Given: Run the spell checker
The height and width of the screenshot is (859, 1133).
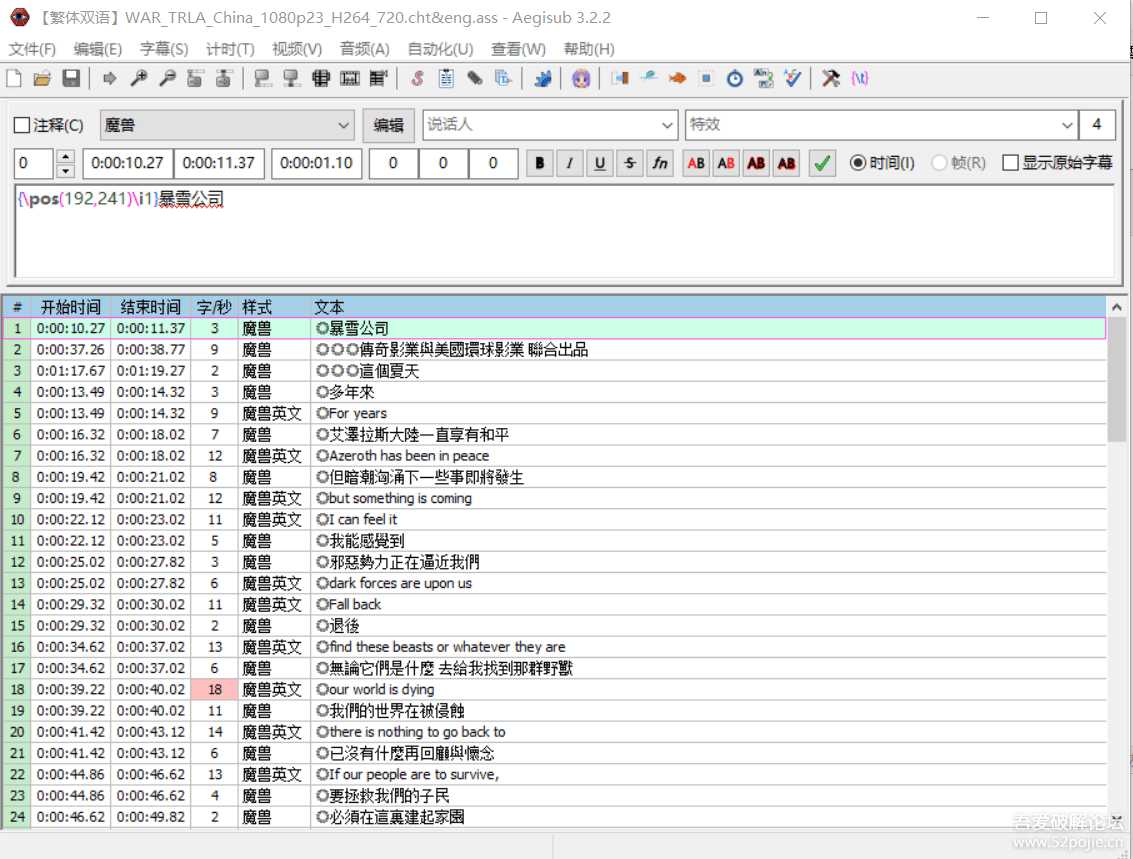Looking at the screenshot, I should click(791, 78).
